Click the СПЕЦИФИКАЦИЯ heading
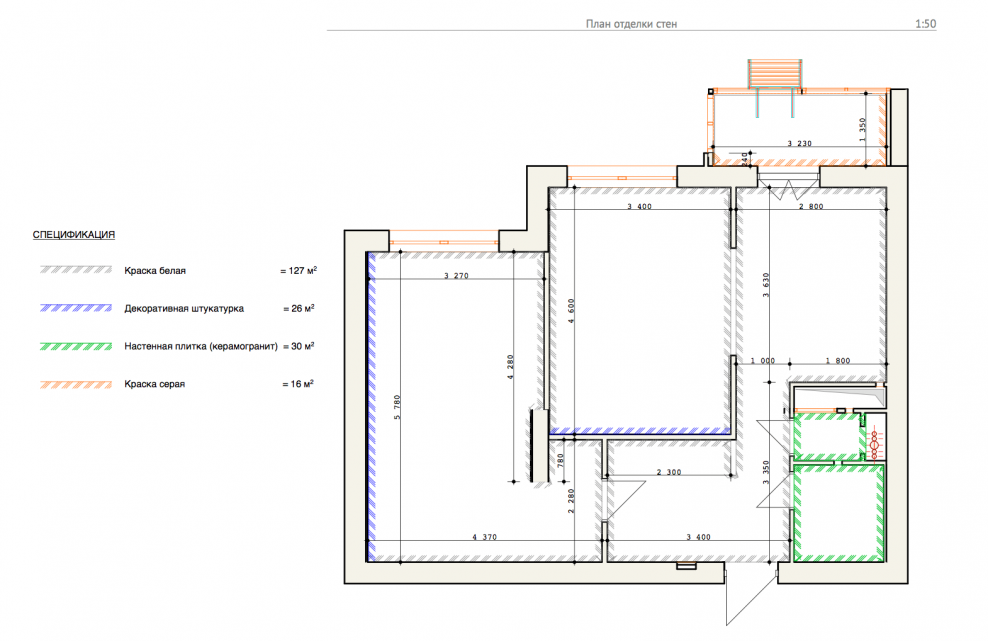This screenshot has height=641, width=988. coord(74,235)
